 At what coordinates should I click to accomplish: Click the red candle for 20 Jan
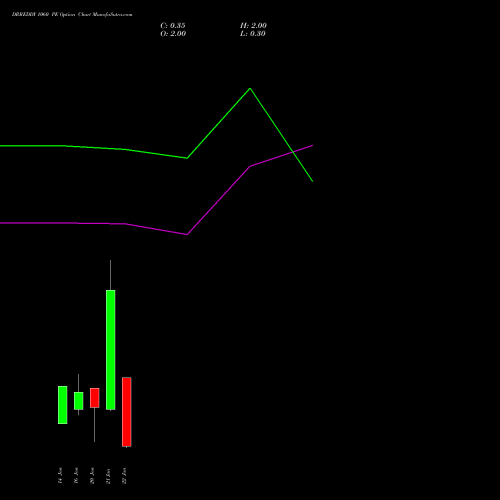(95, 398)
